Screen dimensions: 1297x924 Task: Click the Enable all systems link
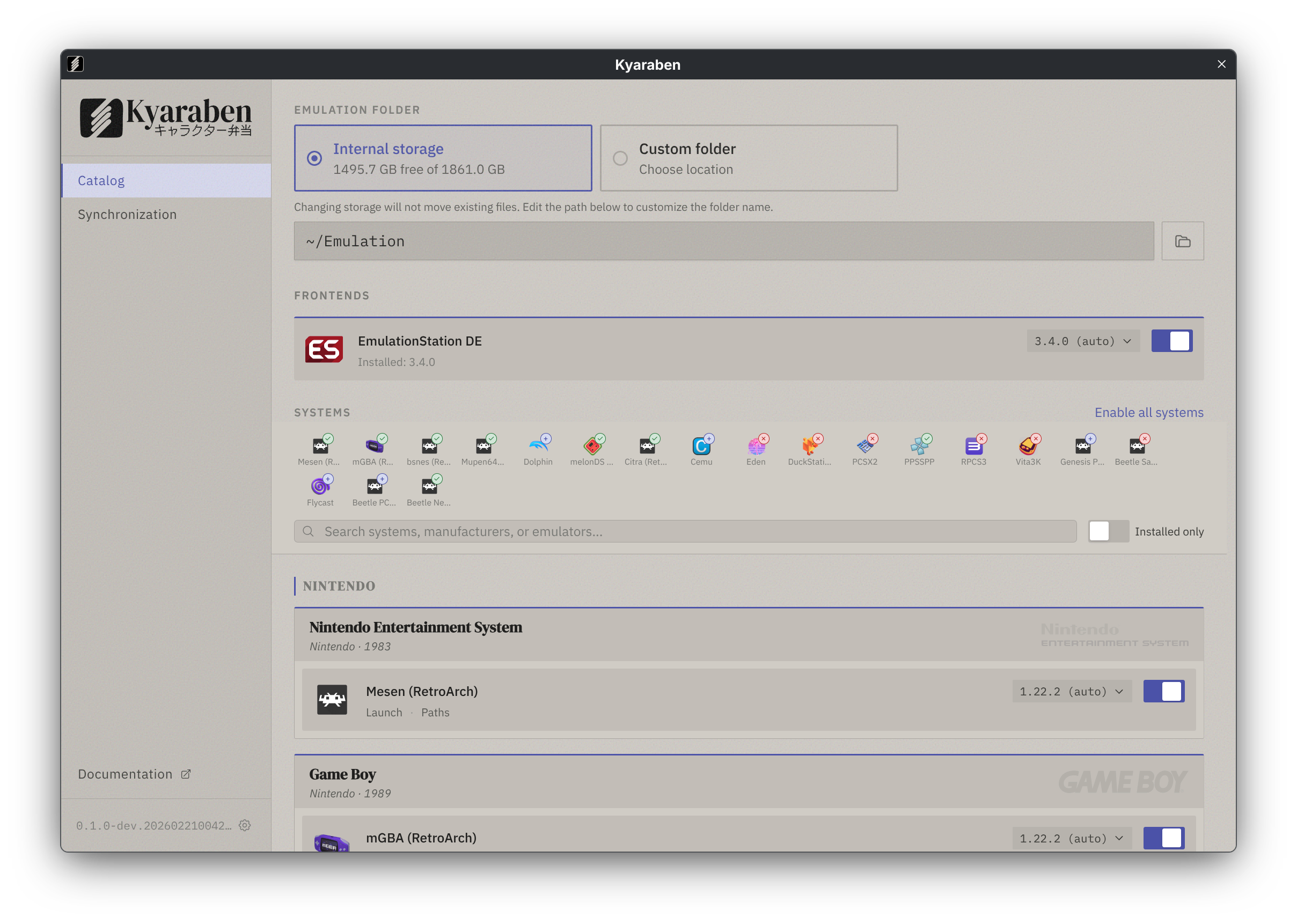(1148, 412)
